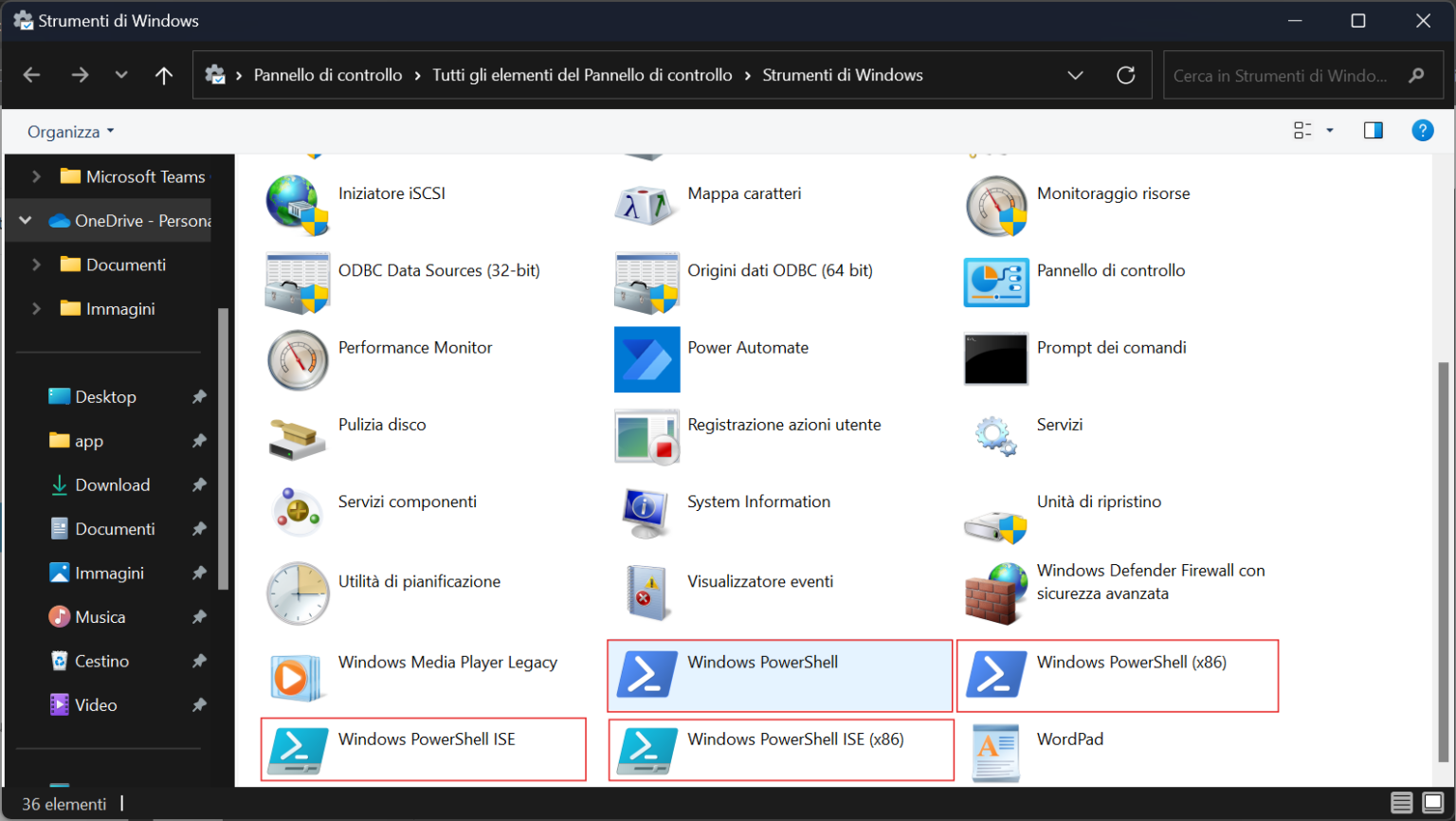The image size is (1456, 821).
Task: Launch the Servizi tool
Action: (1059, 424)
